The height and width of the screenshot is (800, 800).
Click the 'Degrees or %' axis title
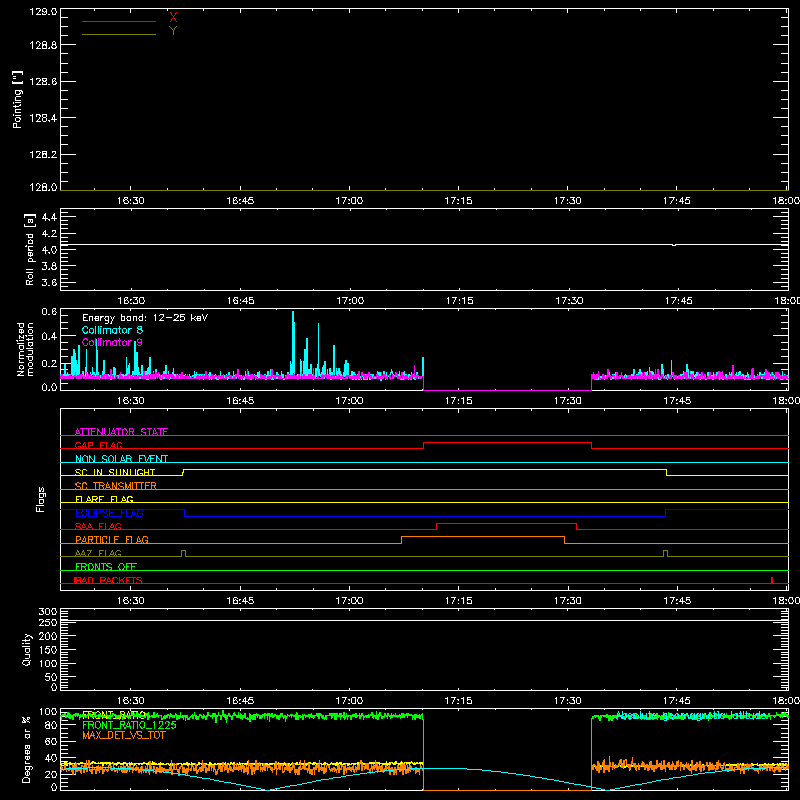pyautogui.click(x=27, y=749)
